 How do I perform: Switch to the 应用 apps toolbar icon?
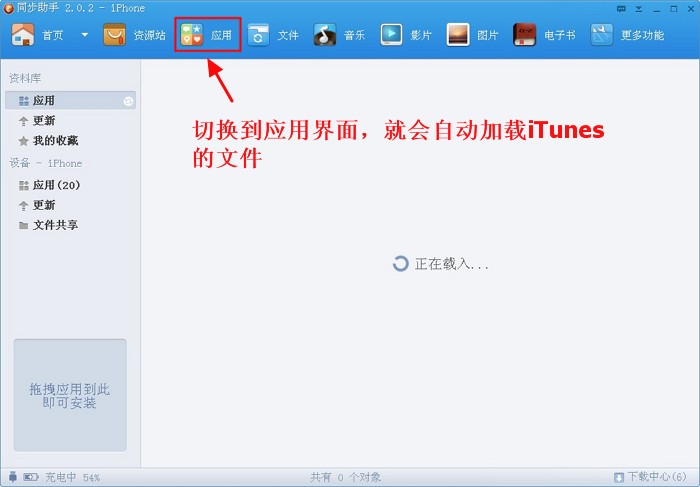[192, 35]
